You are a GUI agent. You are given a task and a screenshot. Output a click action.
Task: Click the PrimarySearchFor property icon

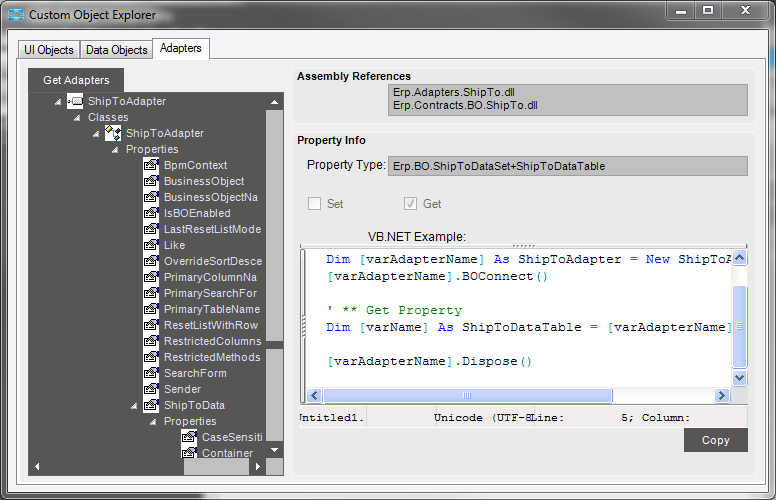[x=151, y=293]
